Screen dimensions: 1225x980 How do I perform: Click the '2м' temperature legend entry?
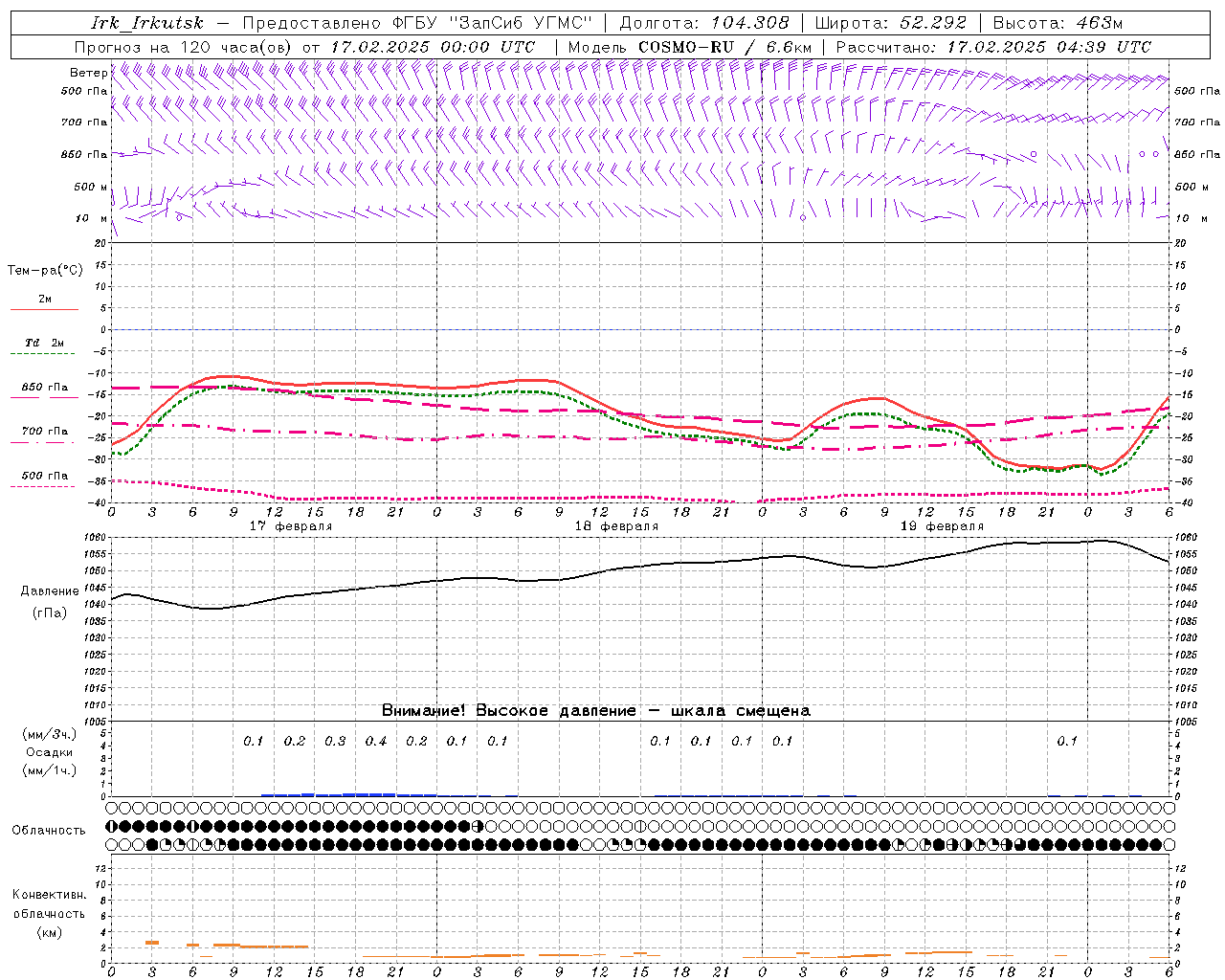pos(45,300)
